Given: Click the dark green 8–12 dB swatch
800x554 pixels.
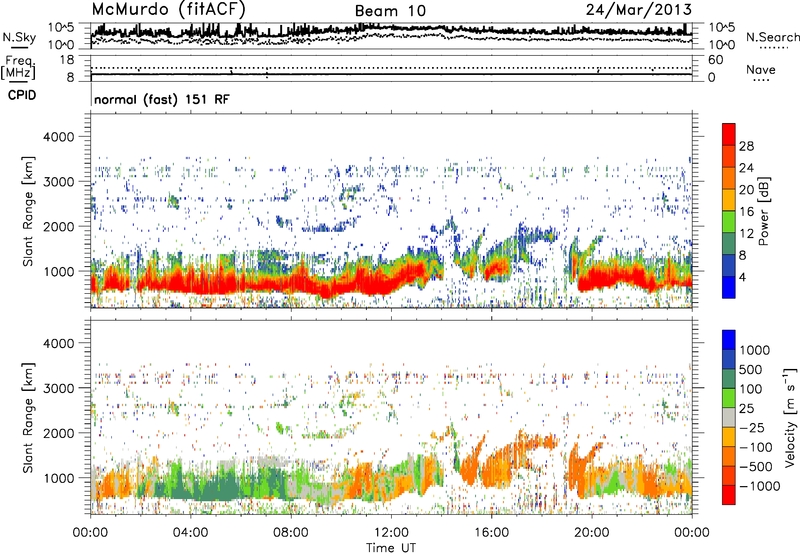Looking at the screenshot, I should click(x=729, y=244).
